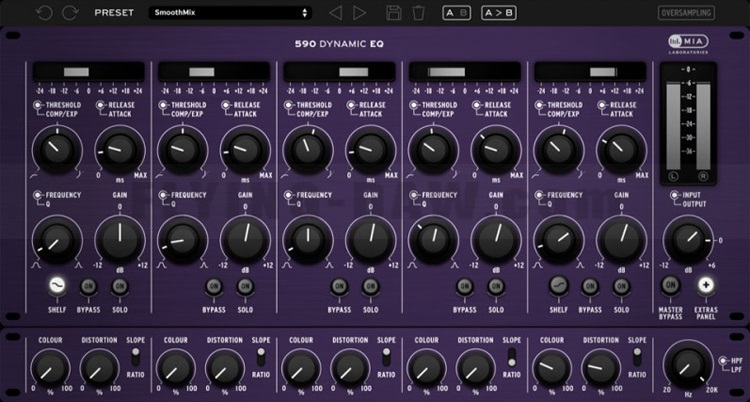Click band 1 COLOUR percent knob
This screenshot has height=402, width=750.
(50, 369)
